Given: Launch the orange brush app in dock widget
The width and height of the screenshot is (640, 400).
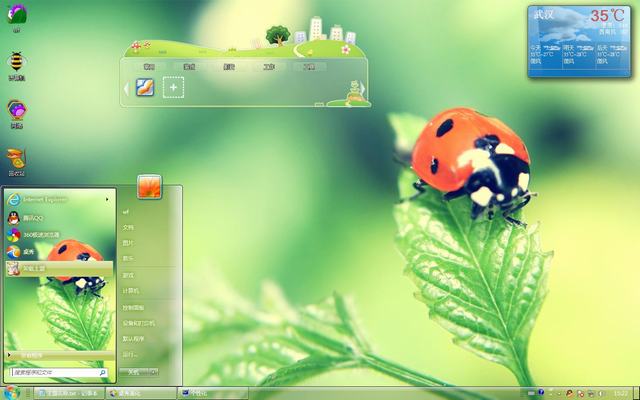Looking at the screenshot, I should 145,87.
